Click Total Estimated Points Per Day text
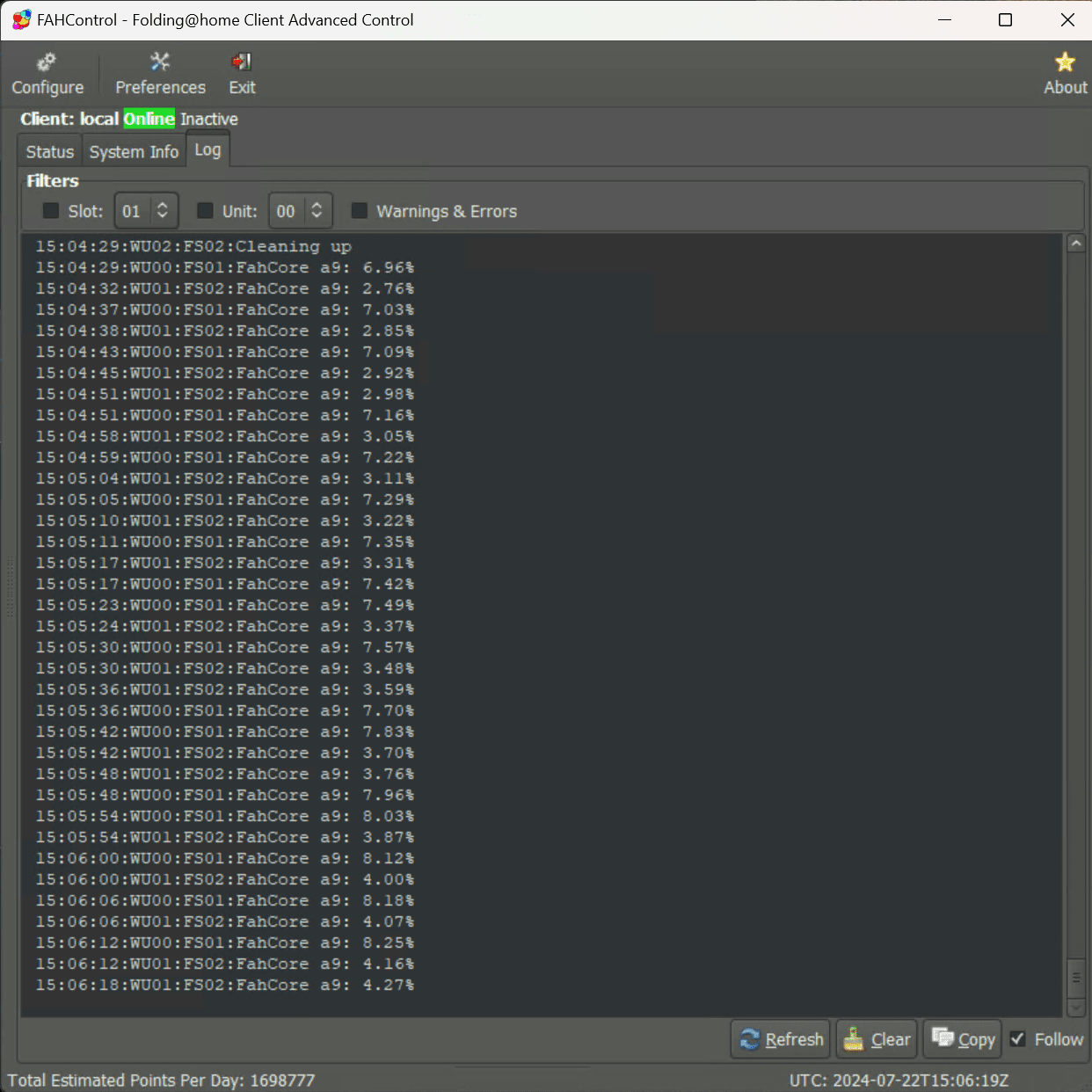 tap(161, 1080)
